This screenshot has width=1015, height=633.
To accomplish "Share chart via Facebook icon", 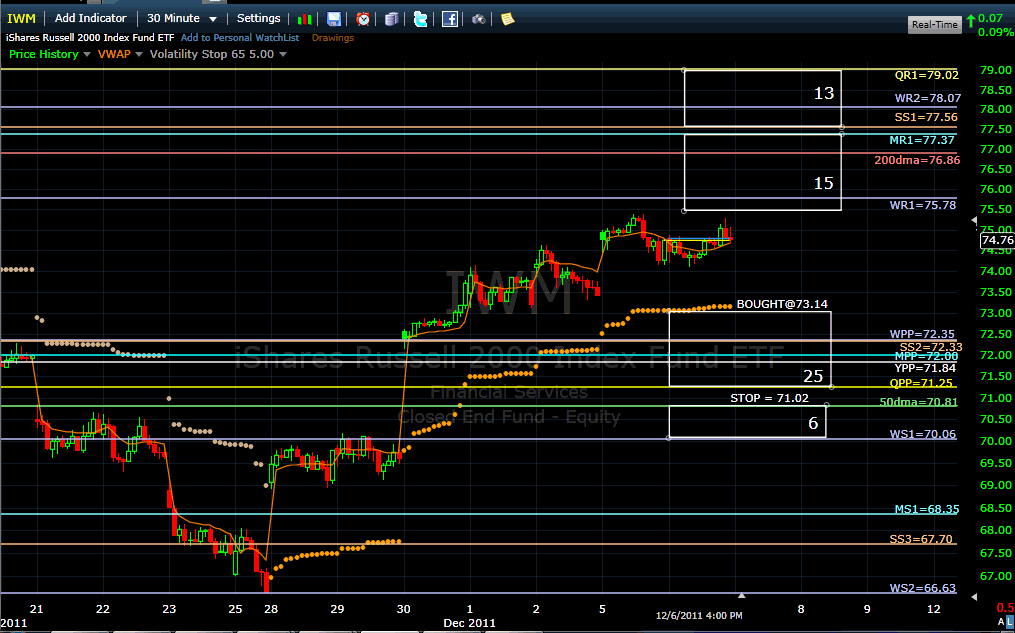I will (x=450, y=19).
